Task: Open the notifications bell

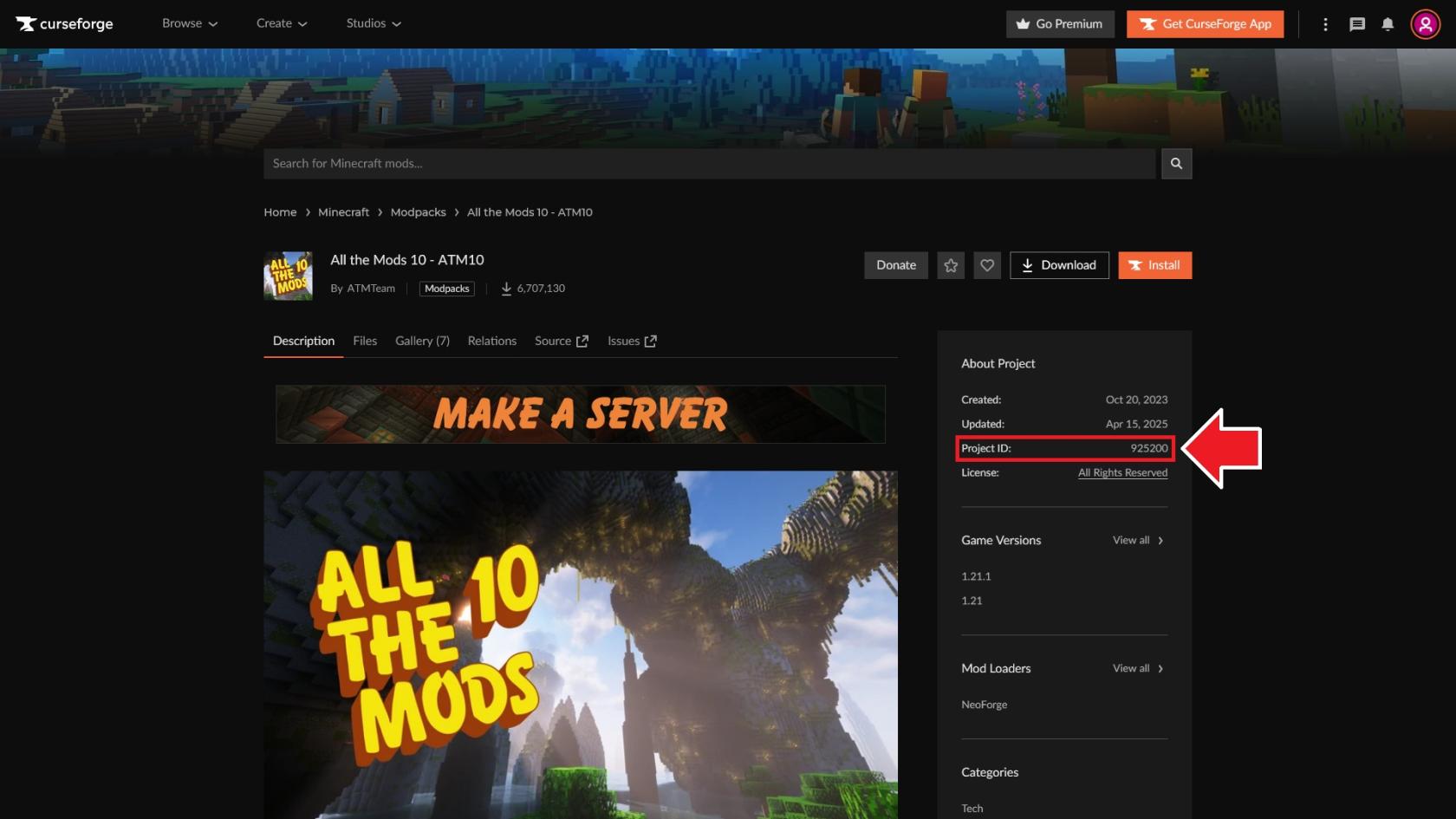Action: click(1388, 24)
